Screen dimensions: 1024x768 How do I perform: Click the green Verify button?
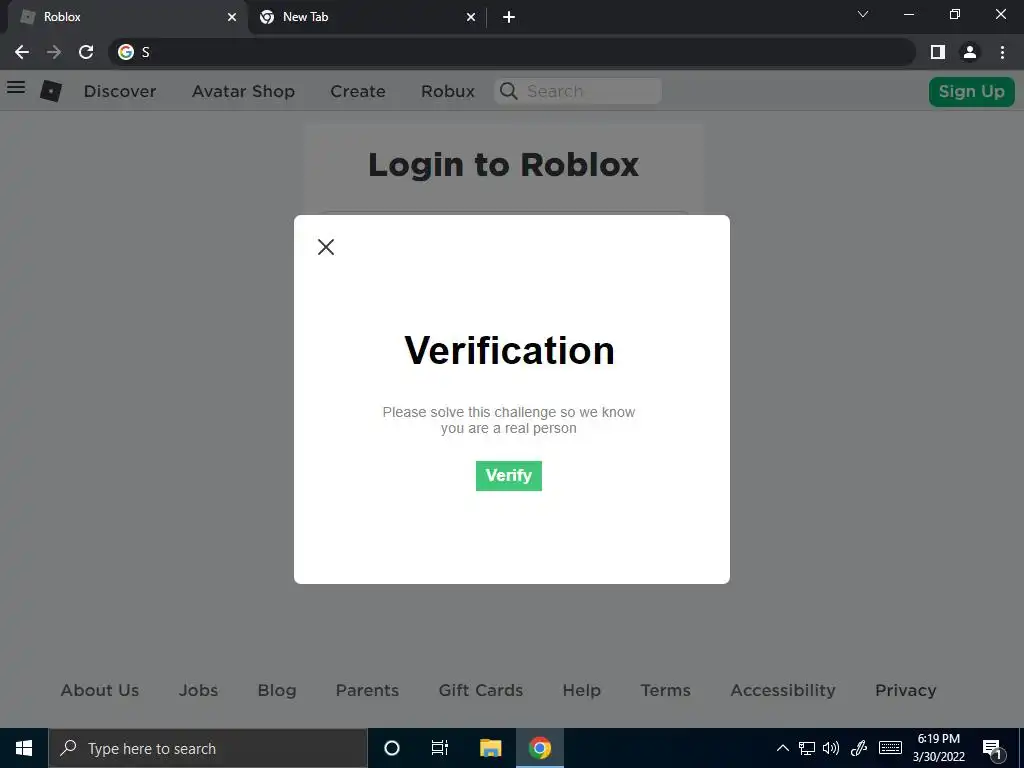click(509, 475)
